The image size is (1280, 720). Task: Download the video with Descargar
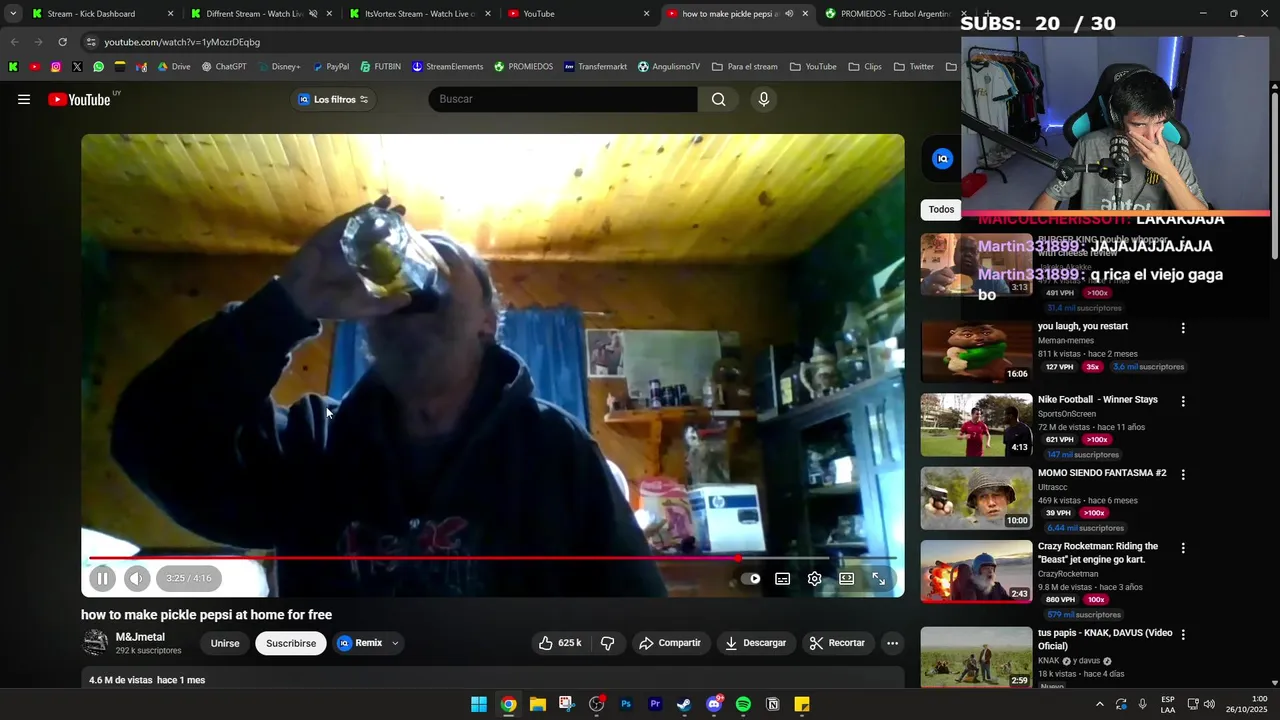755,643
